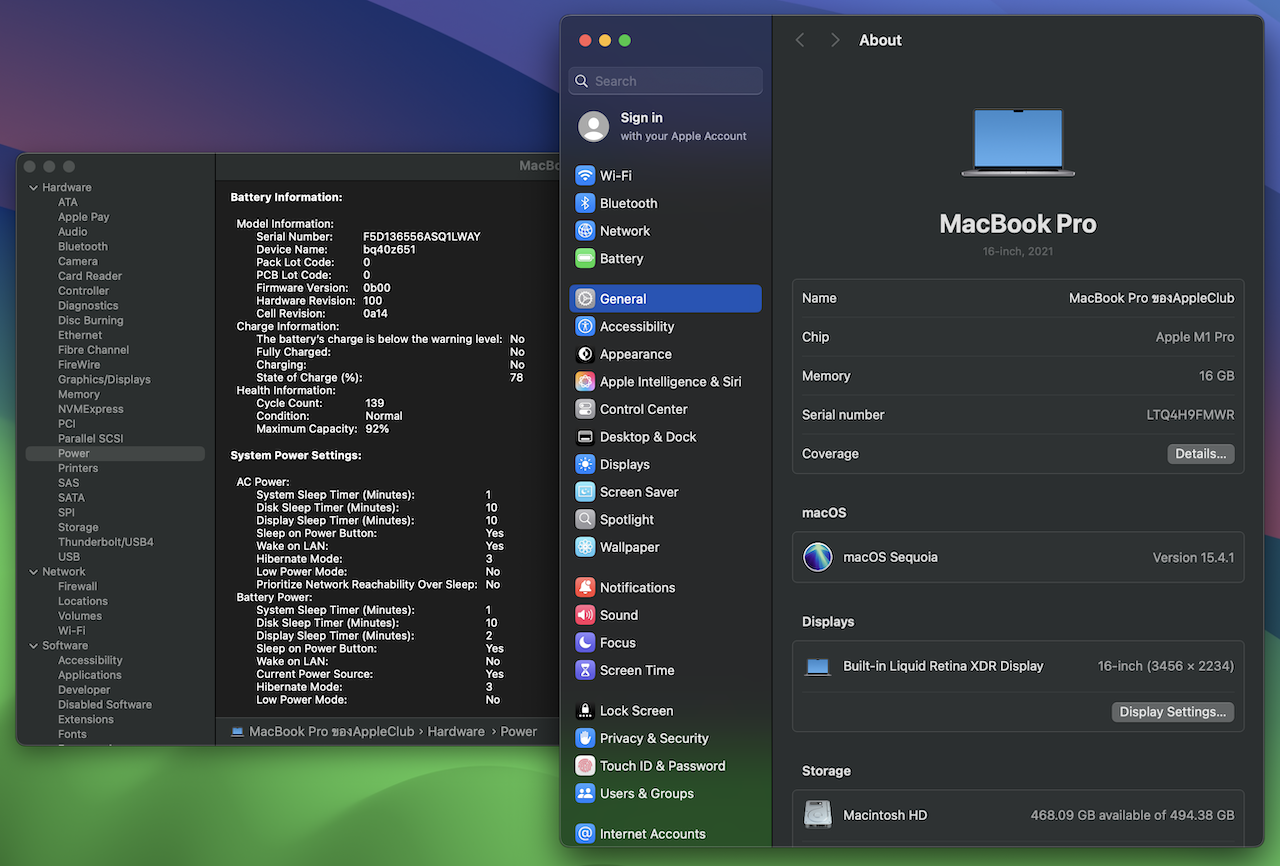
Task: Open Apple Intelligence & Siri icon
Action: pos(585,382)
